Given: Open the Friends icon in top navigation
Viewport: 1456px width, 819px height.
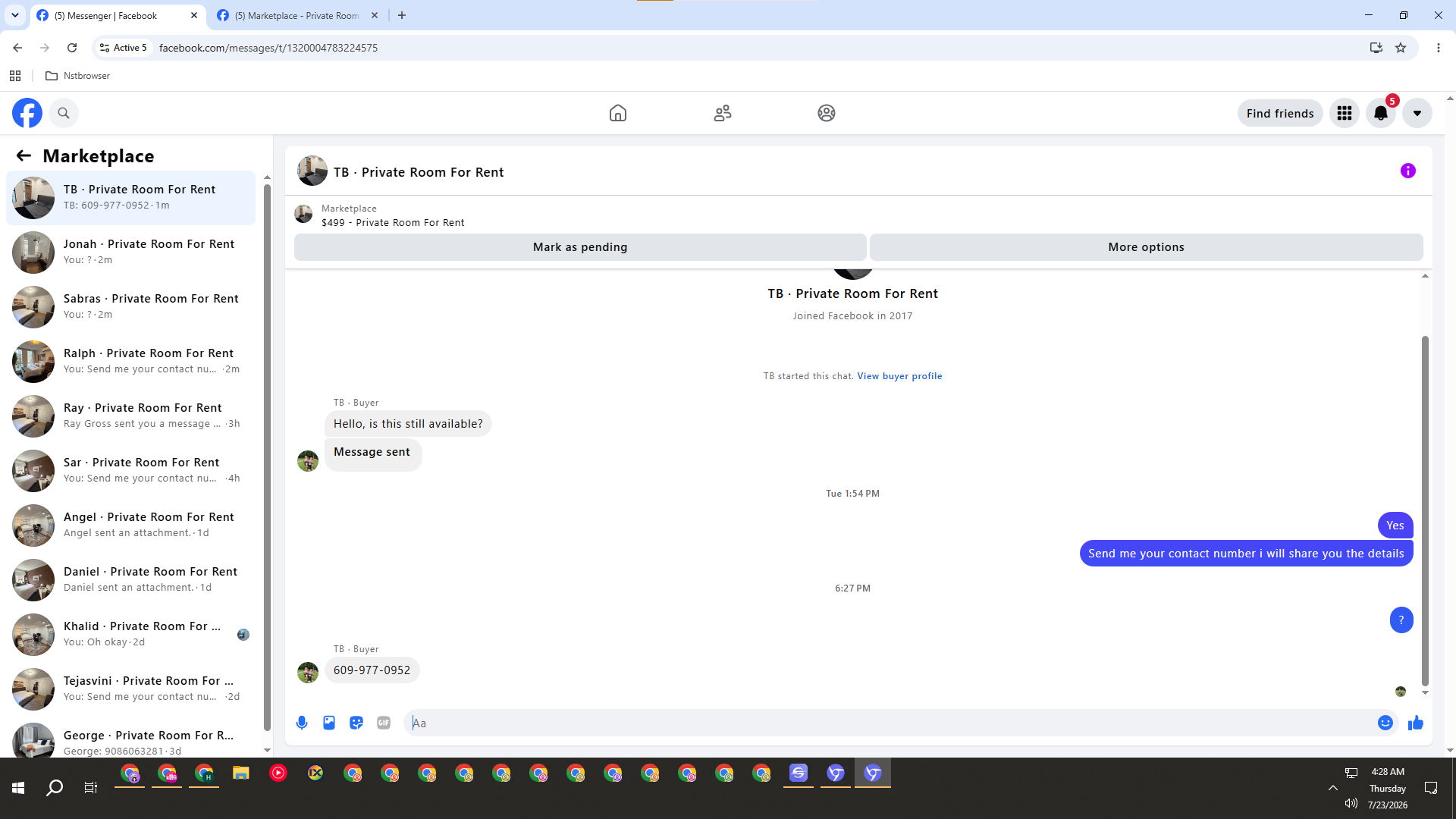Looking at the screenshot, I should [x=723, y=113].
